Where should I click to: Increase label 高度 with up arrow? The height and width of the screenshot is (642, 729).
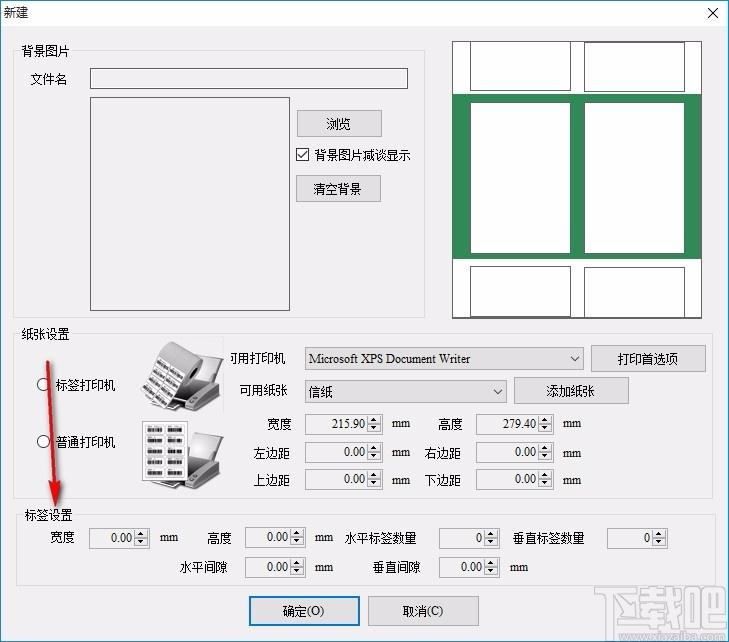point(297,533)
